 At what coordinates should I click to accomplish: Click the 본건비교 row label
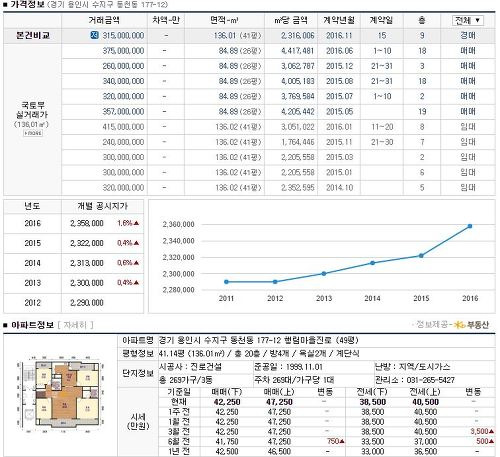click(33, 35)
